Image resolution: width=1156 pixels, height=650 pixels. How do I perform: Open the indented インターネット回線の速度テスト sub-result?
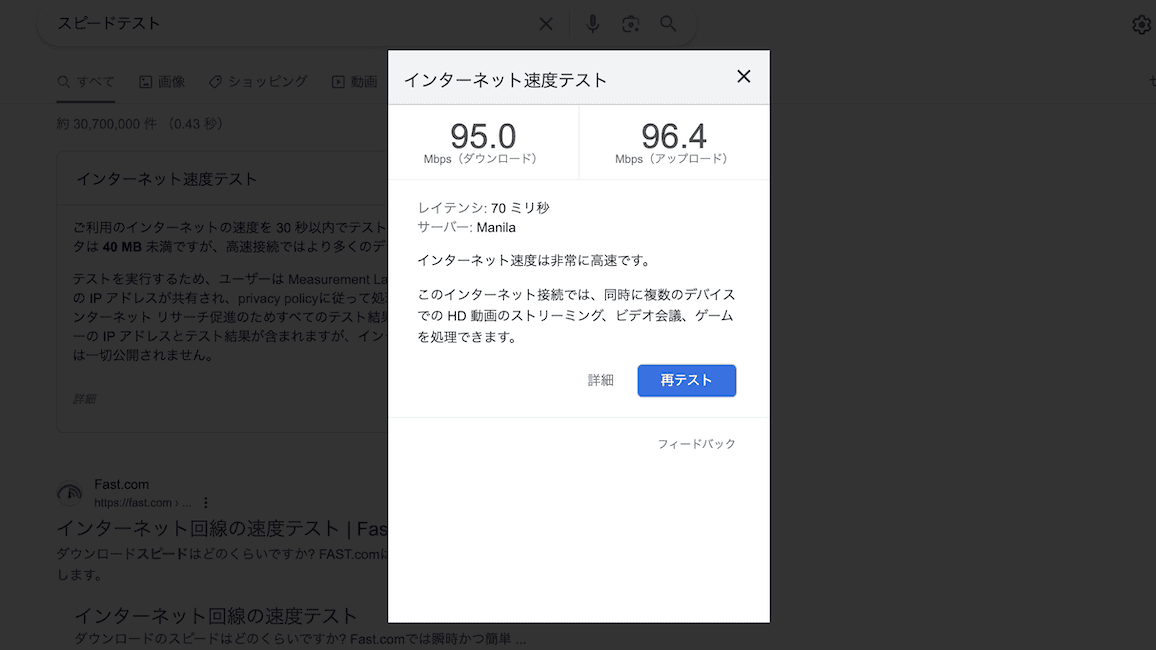pos(215,615)
